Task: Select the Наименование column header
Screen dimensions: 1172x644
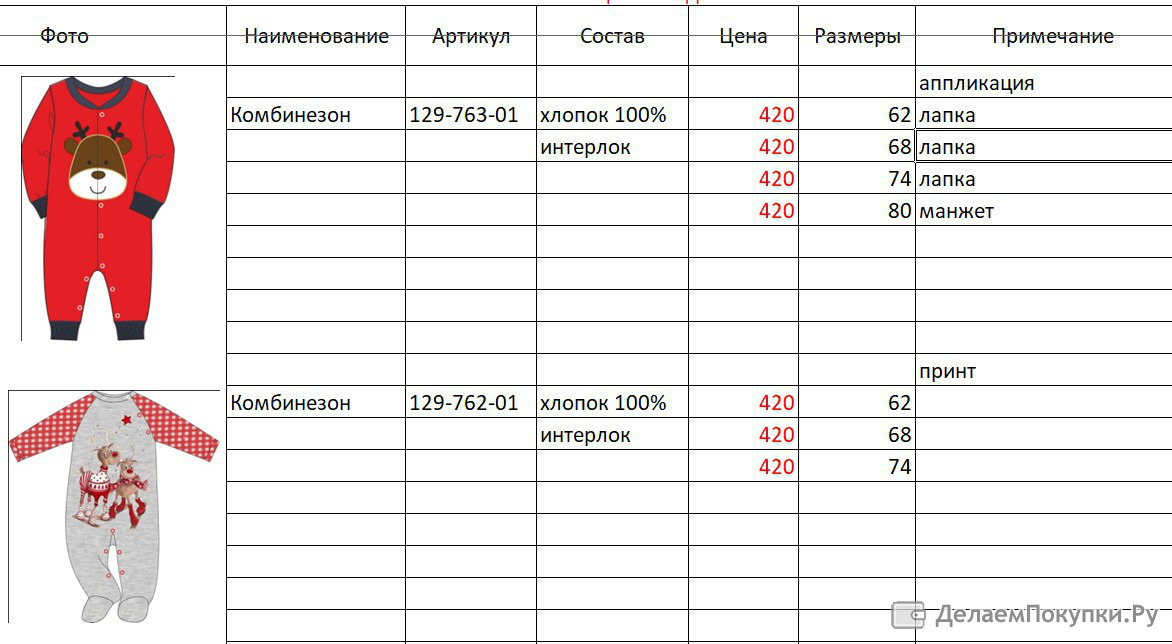Action: pyautogui.click(x=316, y=36)
